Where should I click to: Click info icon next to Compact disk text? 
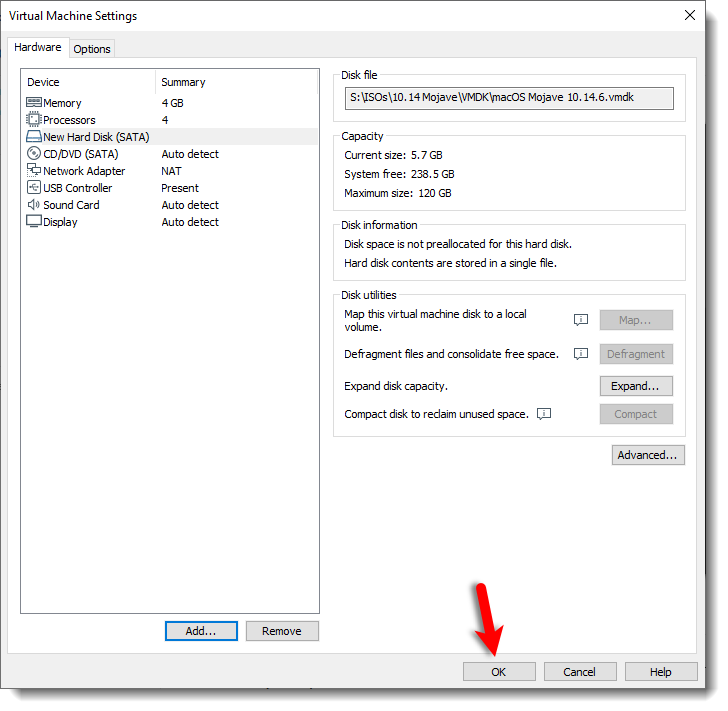(544, 414)
